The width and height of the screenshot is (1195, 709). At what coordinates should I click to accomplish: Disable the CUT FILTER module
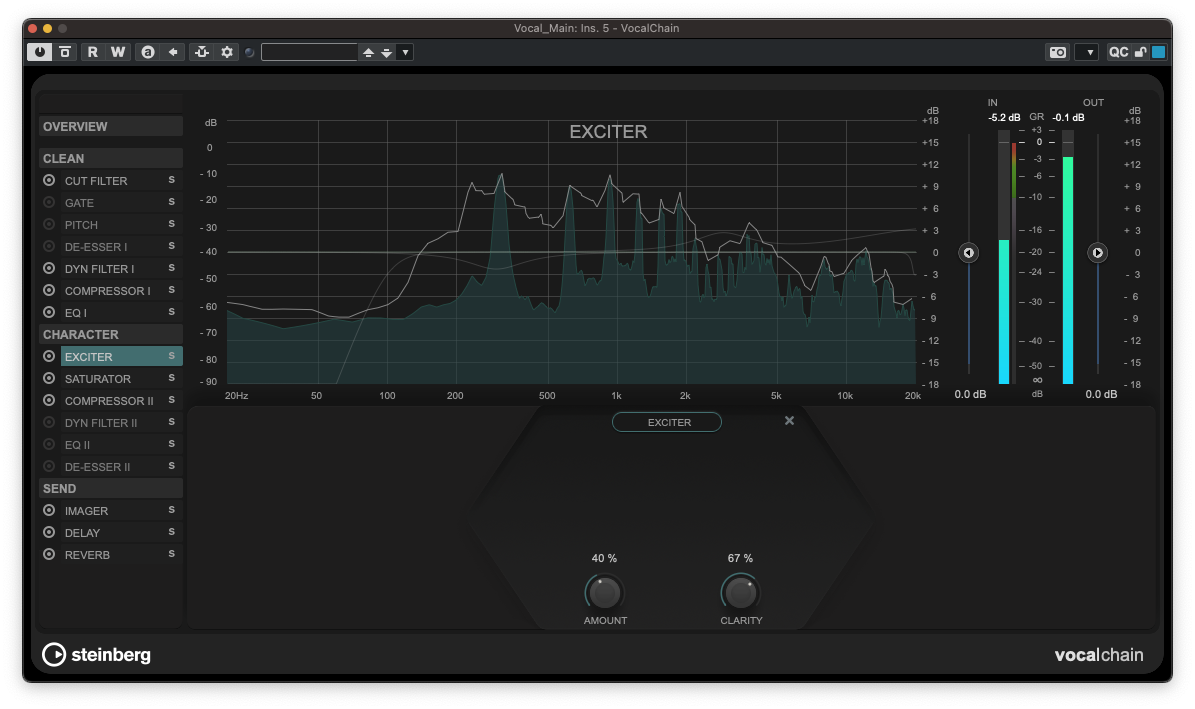[49, 181]
